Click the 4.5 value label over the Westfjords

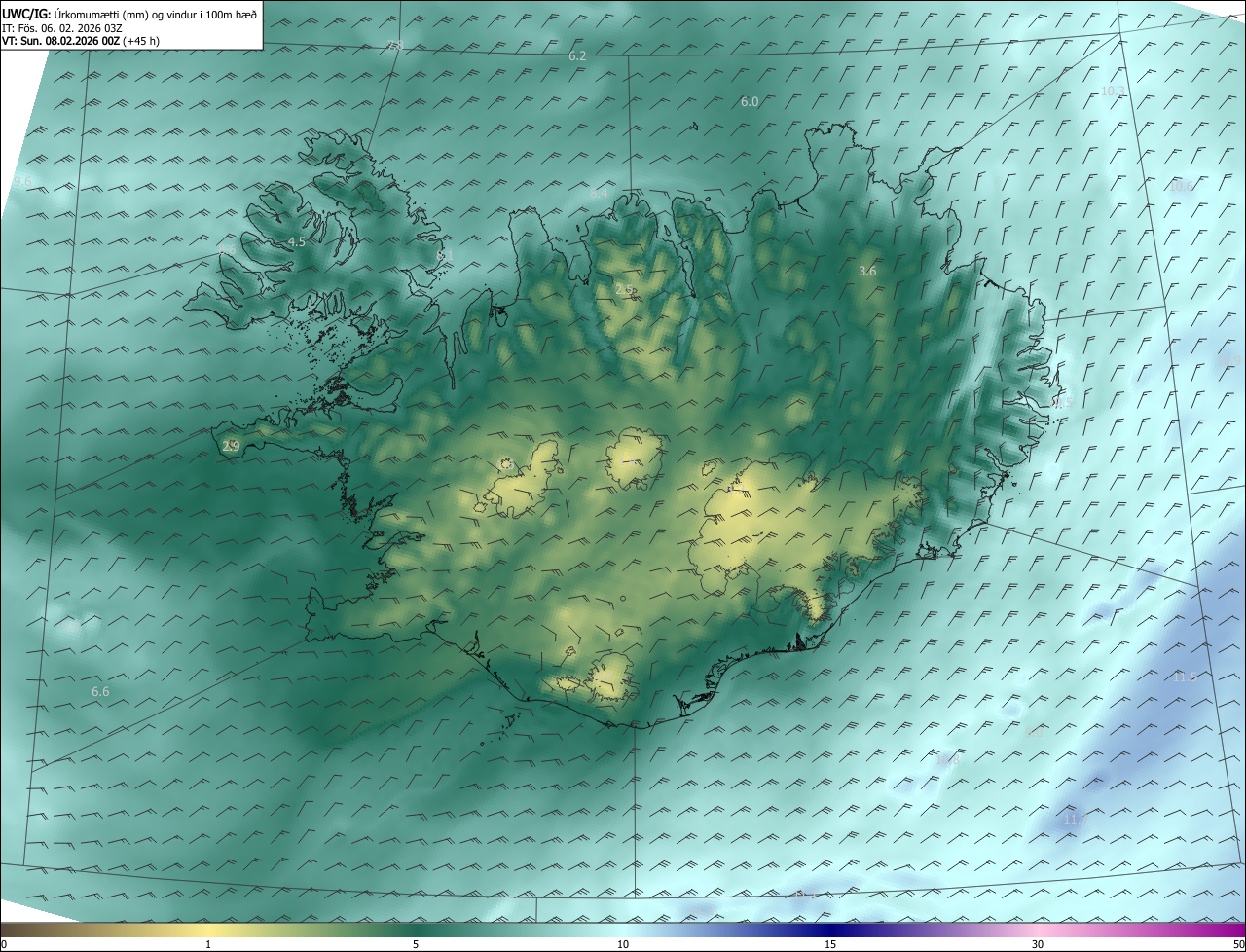click(297, 241)
